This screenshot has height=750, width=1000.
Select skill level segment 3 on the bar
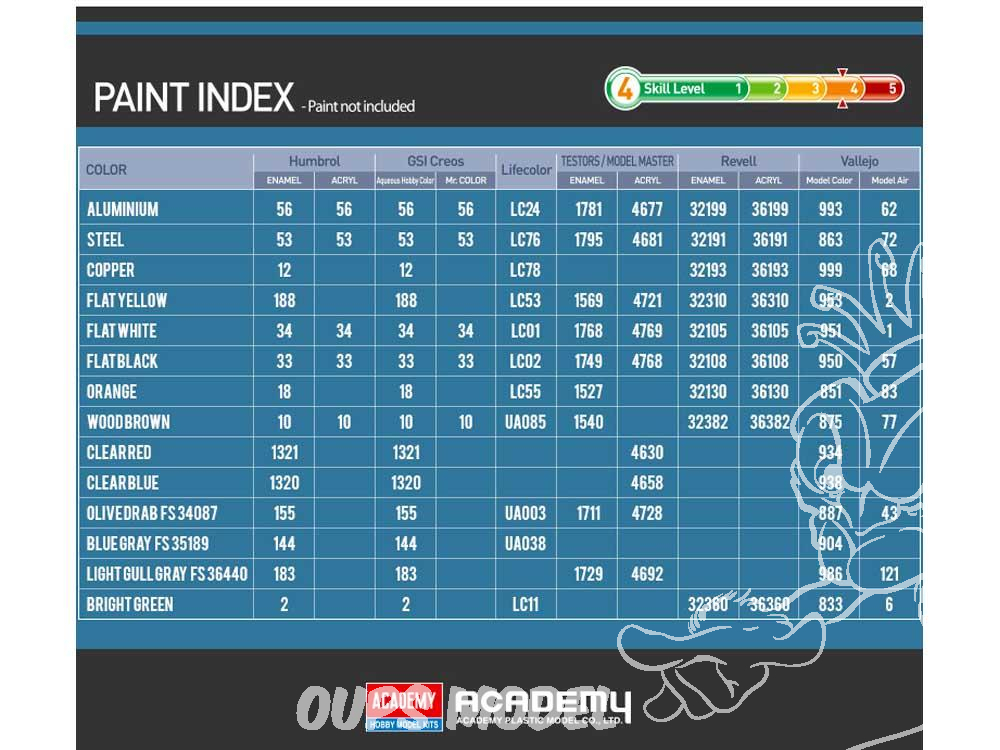(815, 89)
